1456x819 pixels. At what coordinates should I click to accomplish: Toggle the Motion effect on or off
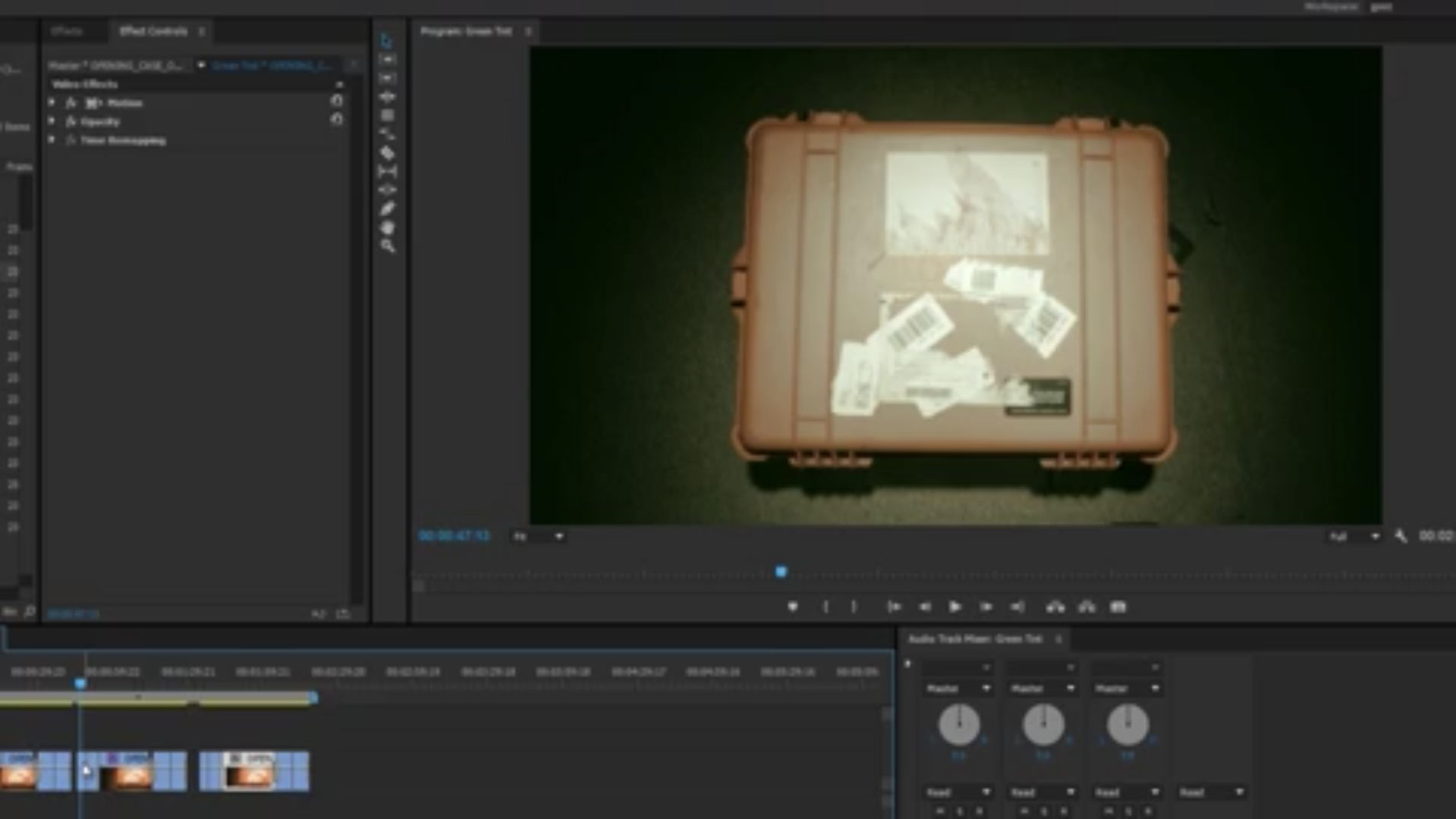70,102
